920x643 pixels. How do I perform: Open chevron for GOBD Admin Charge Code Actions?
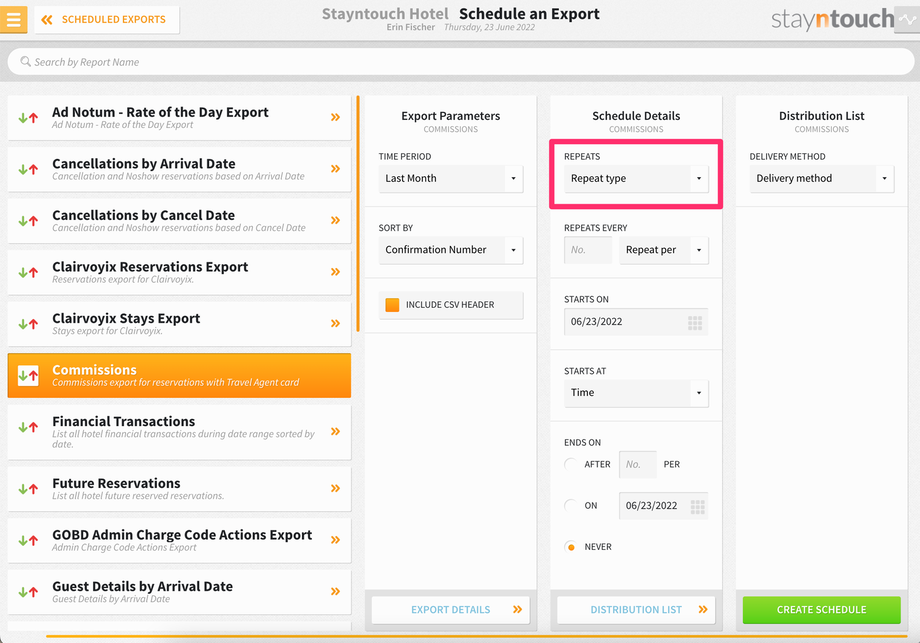click(335, 540)
